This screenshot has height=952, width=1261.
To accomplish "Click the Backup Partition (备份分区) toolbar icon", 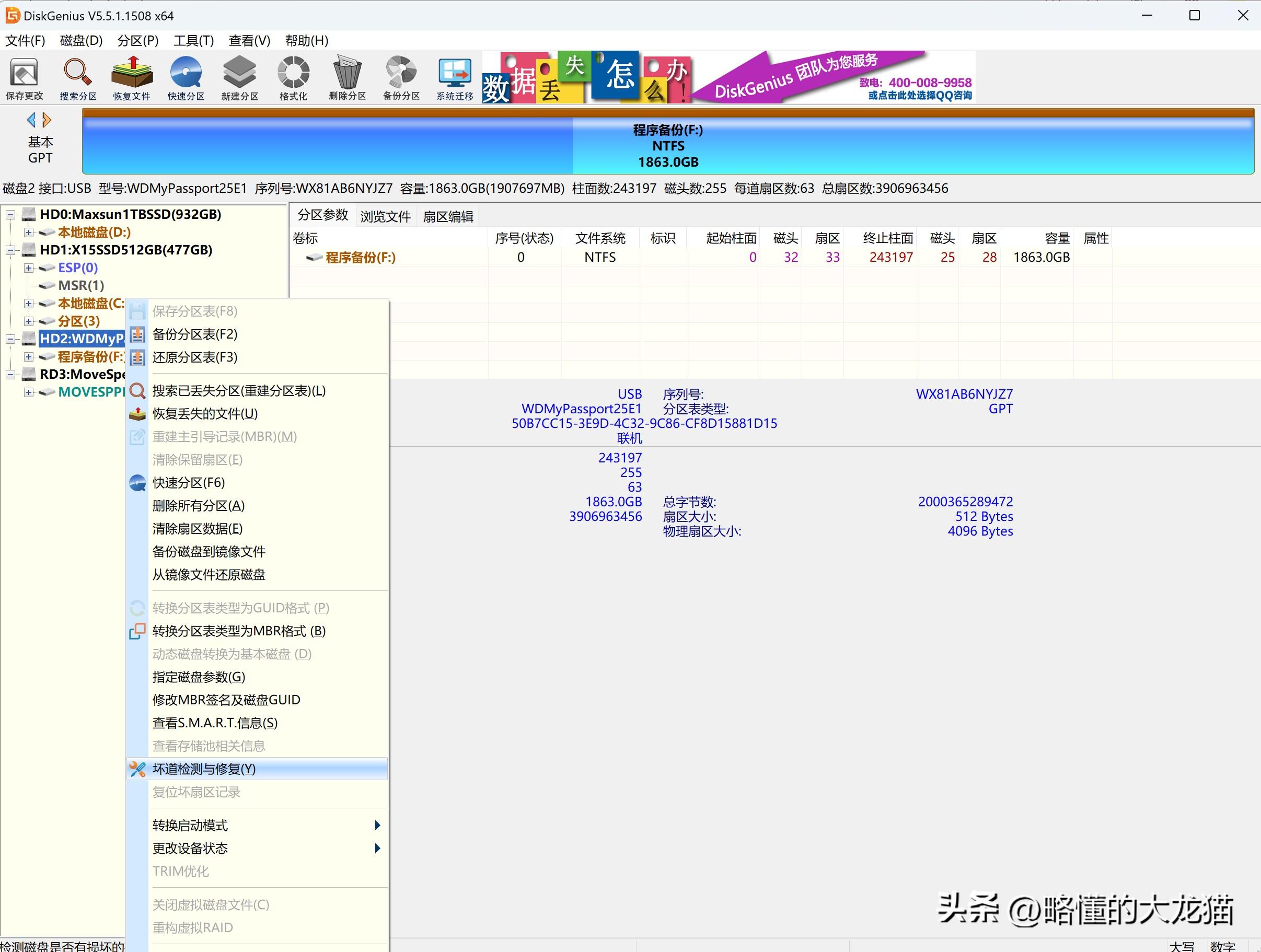I will (401, 79).
